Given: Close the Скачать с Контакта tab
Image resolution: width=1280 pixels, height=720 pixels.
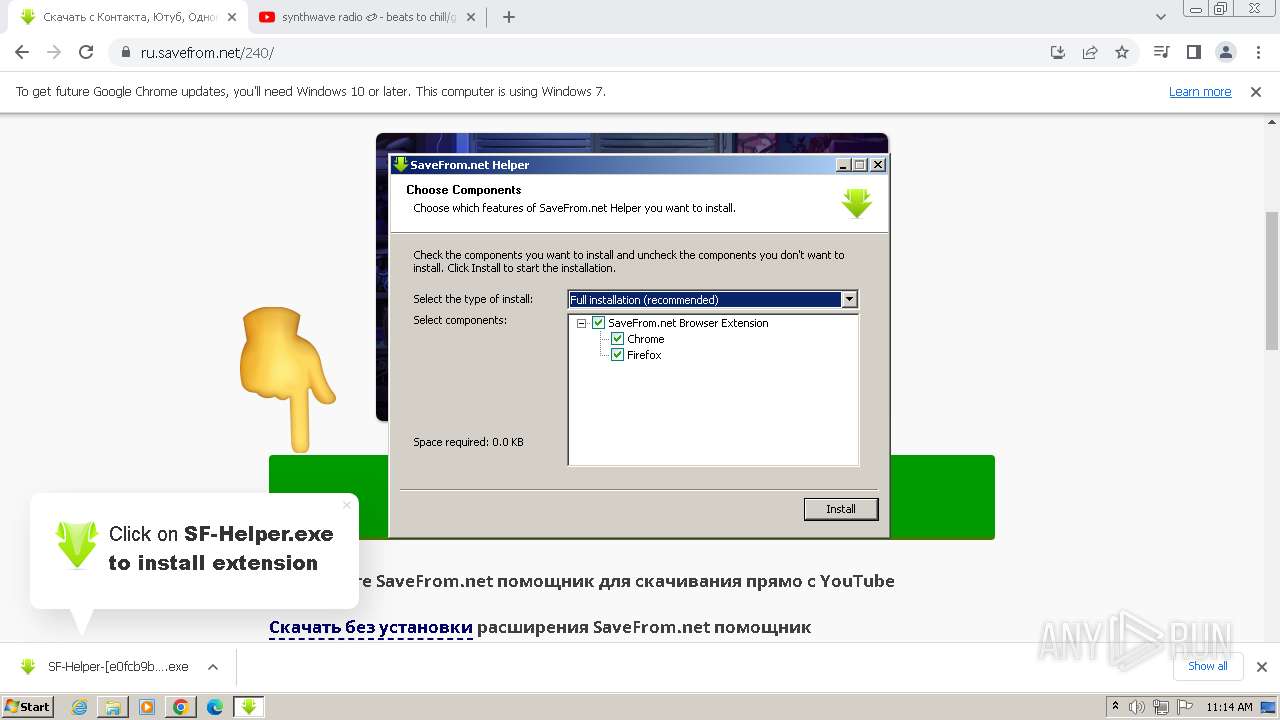Looking at the screenshot, I should pos(231,17).
